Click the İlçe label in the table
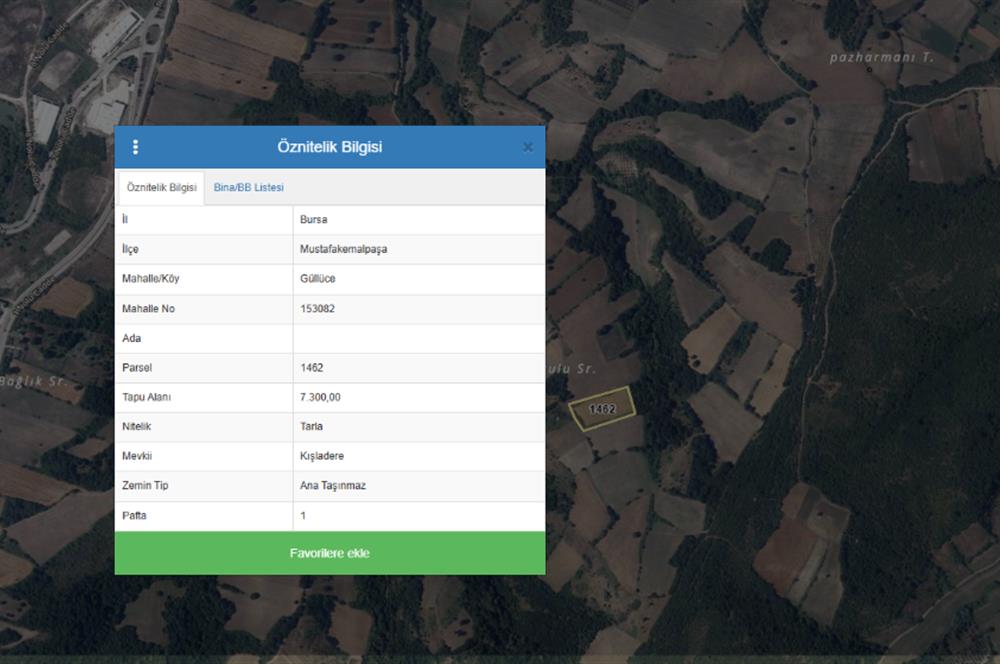This screenshot has height=664, width=1000. [130, 249]
